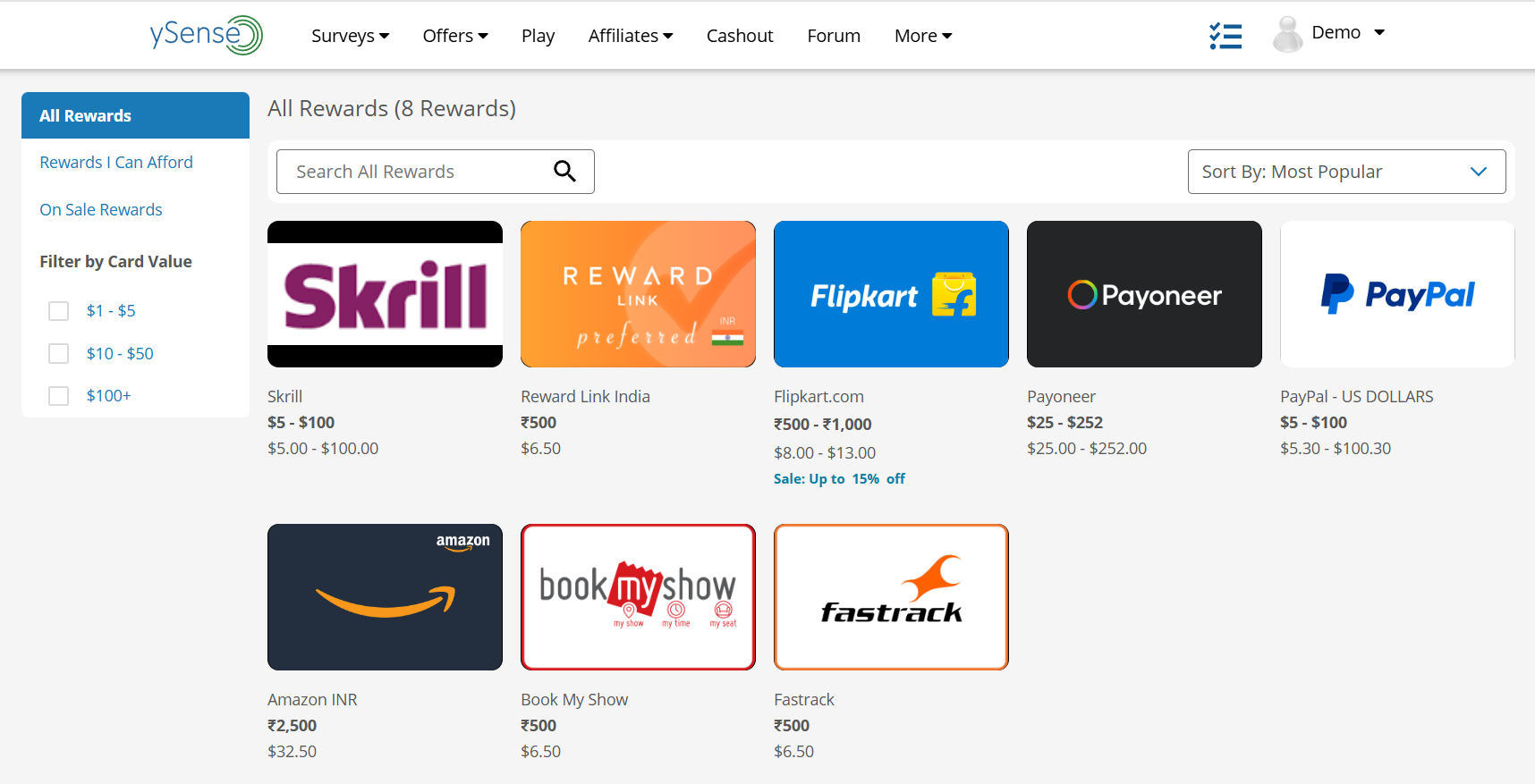
Task: Click the Rewards I Can Afford link
Action: point(116,162)
